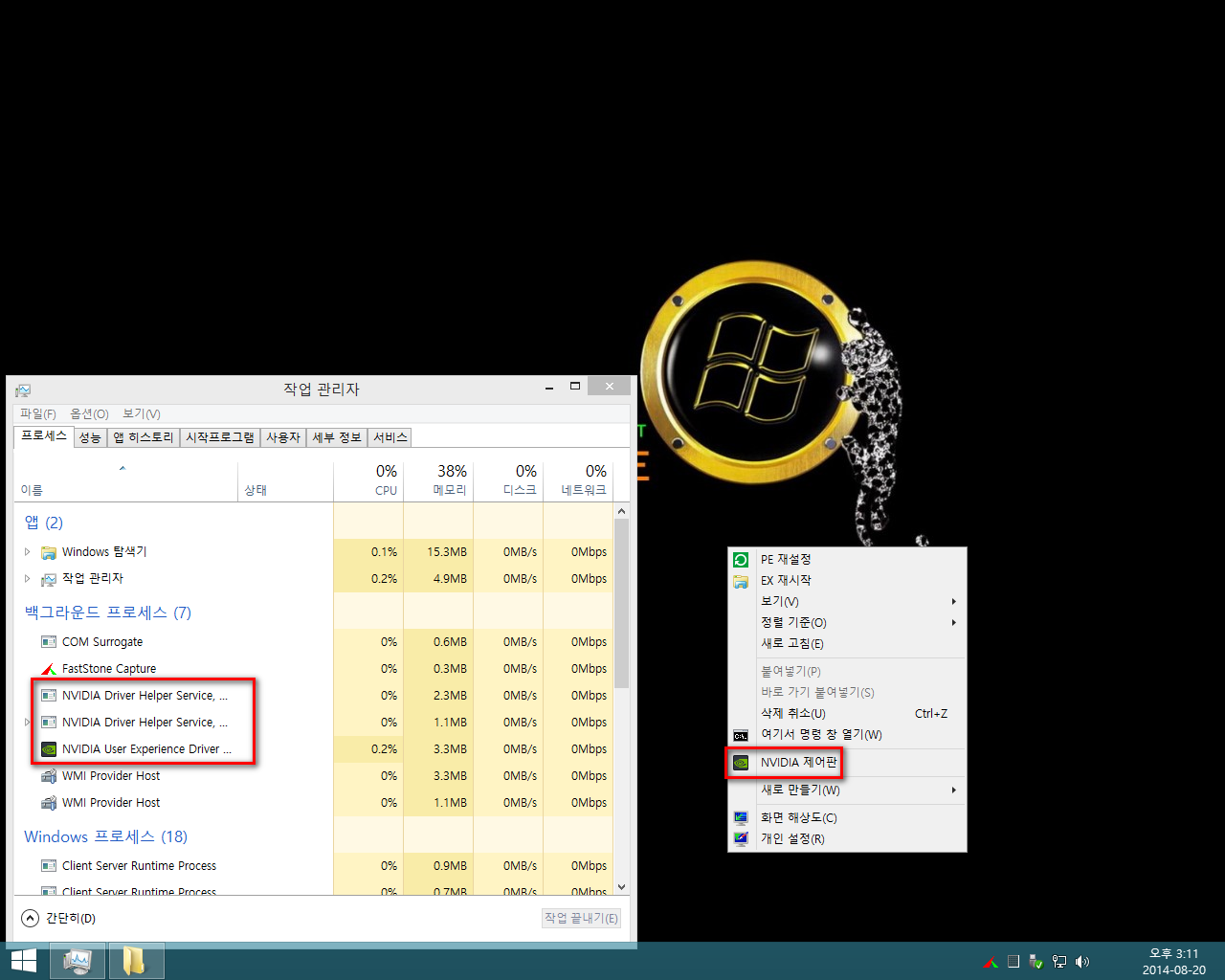
Task: Click the 작업 끝내기(E) button
Action: [x=582, y=919]
